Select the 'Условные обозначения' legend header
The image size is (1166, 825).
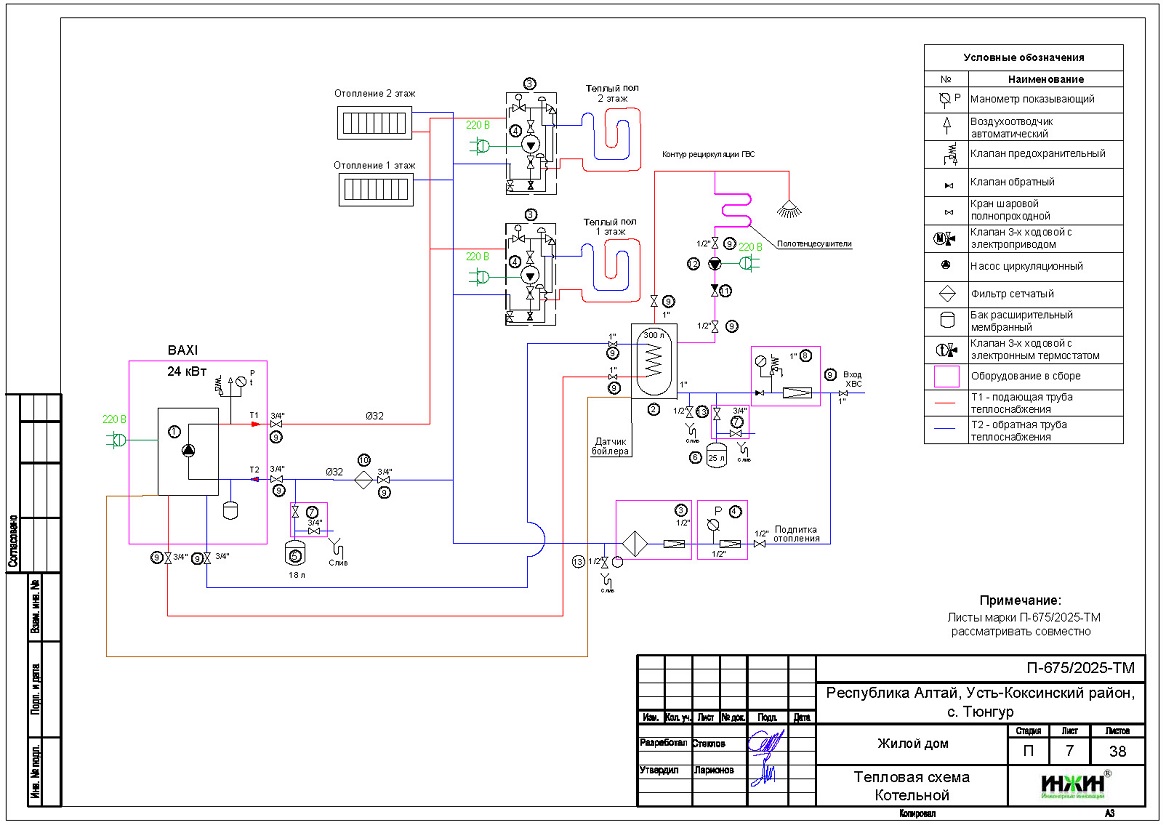(1023, 58)
